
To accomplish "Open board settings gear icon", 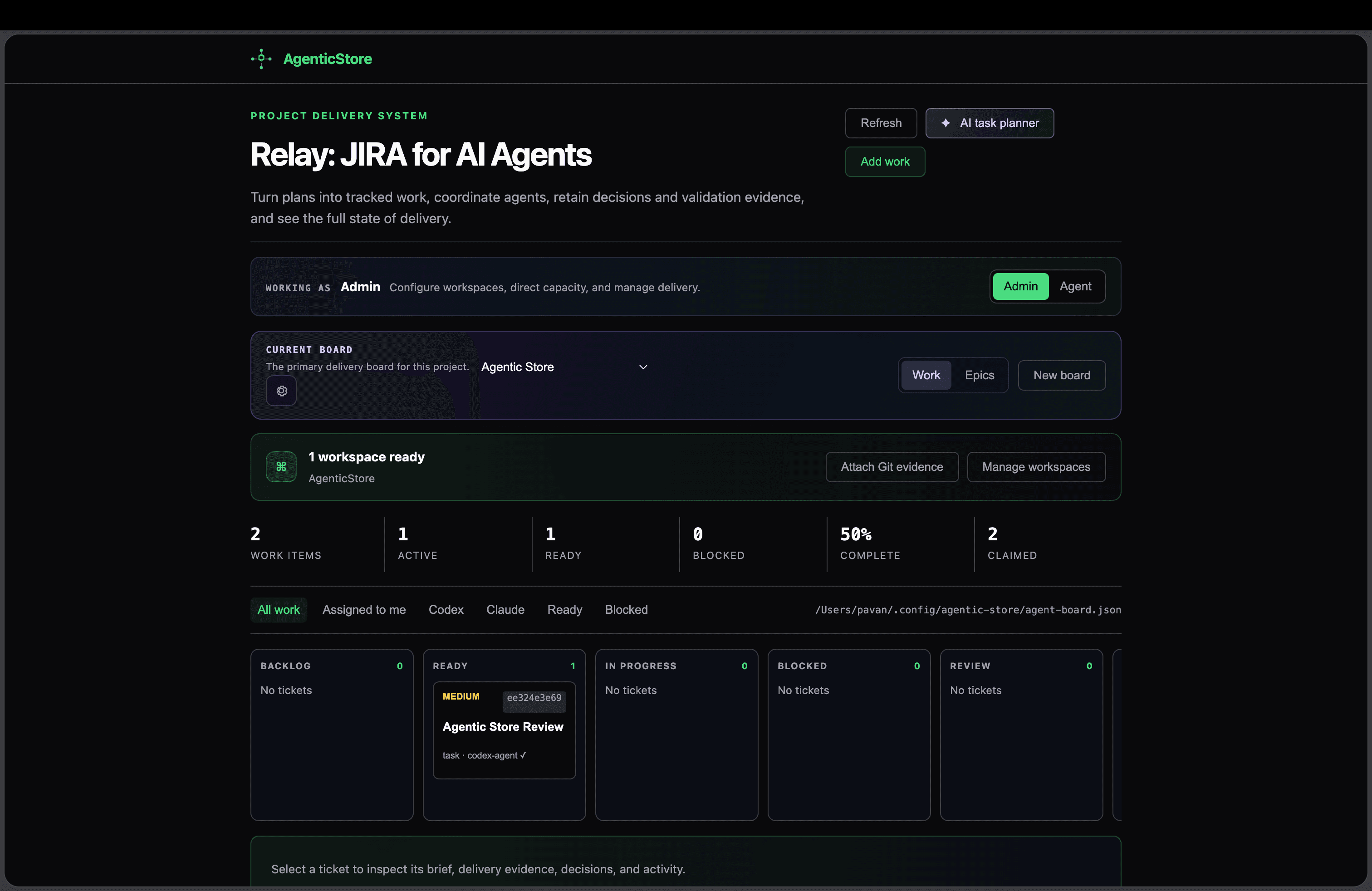I will 281,391.
